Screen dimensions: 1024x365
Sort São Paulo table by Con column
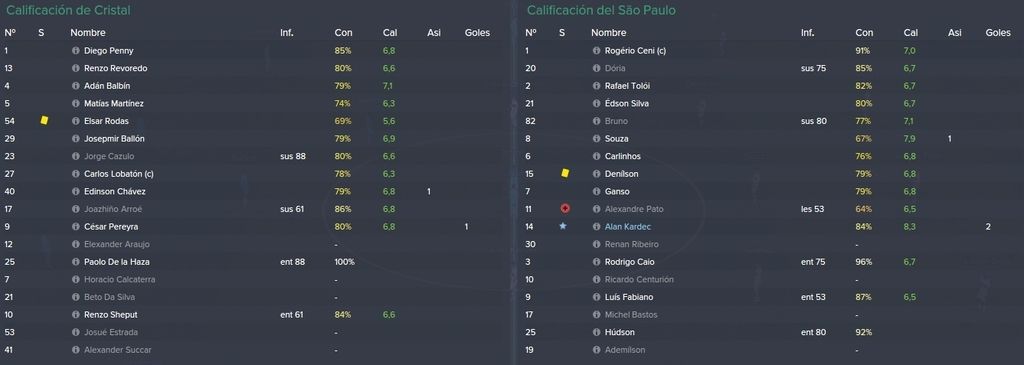[863, 33]
